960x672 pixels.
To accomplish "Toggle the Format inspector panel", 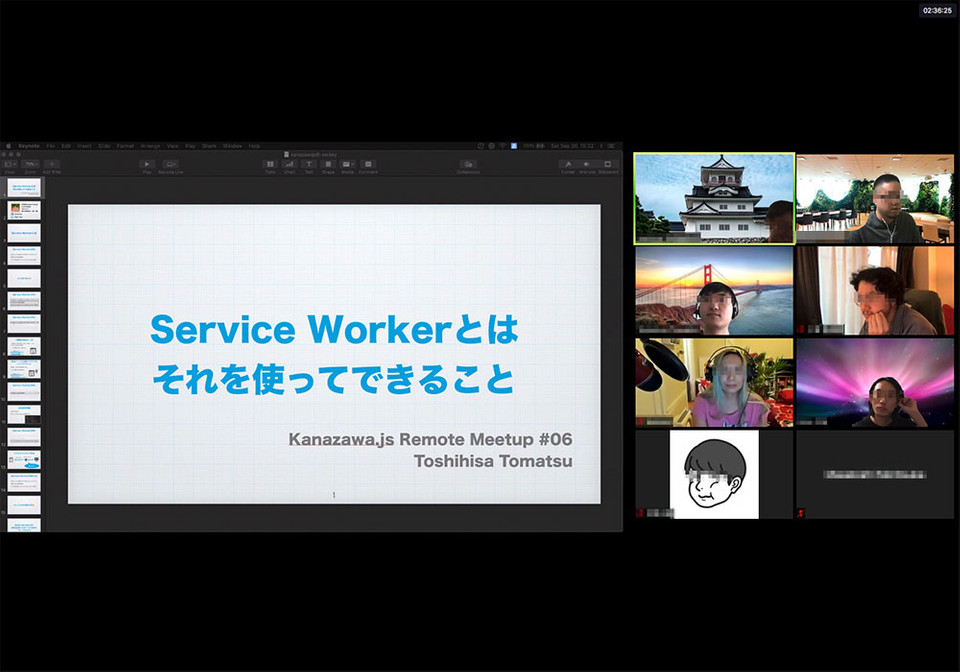I will point(567,164).
